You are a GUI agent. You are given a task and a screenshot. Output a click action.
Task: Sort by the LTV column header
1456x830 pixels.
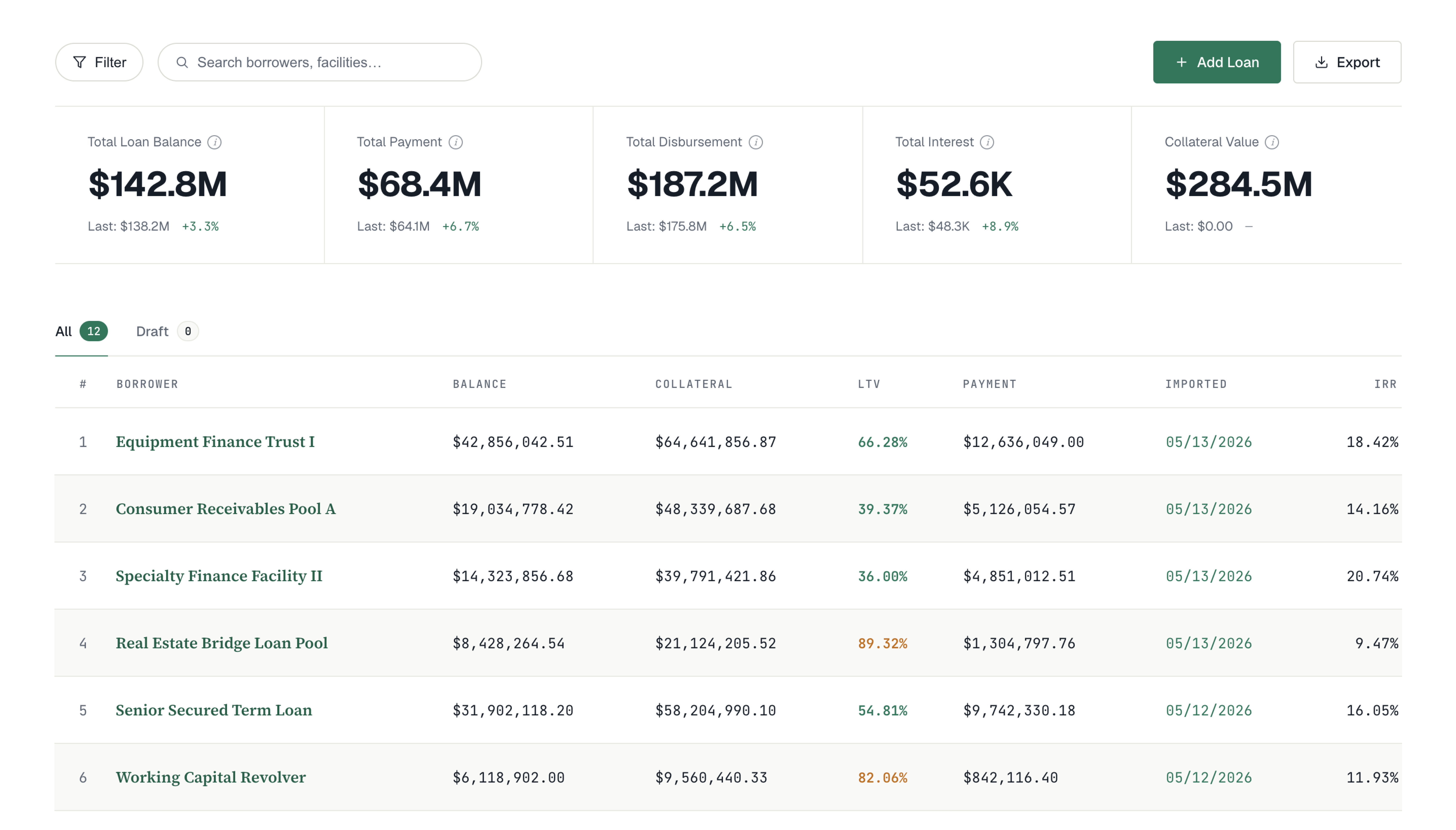coord(869,384)
